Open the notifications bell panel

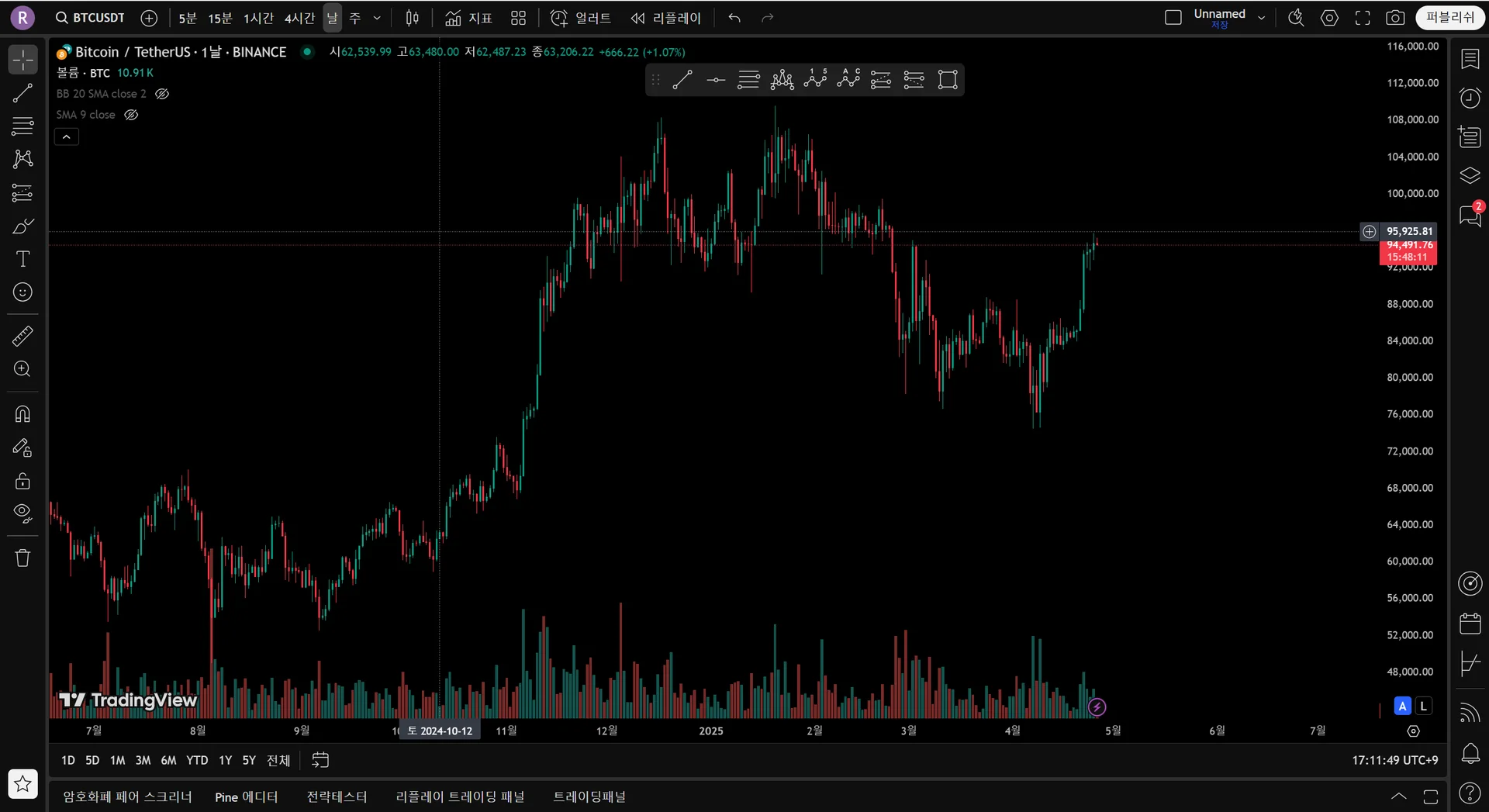(1470, 753)
